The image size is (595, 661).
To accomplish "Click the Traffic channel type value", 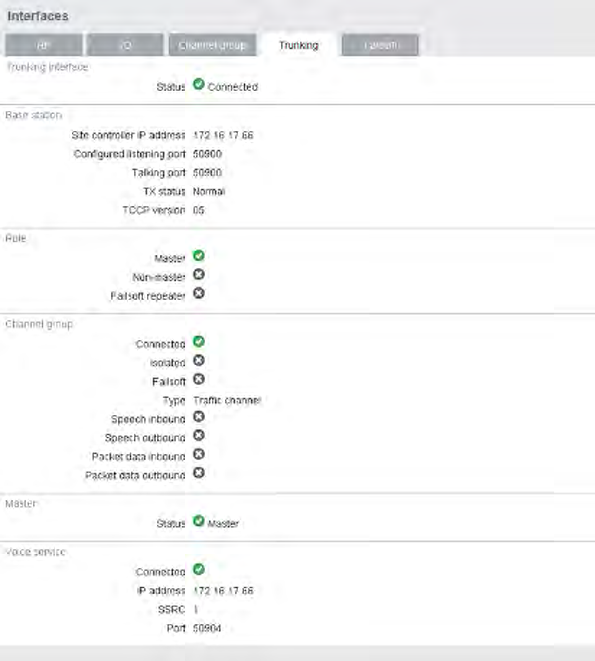I will coord(227,400).
